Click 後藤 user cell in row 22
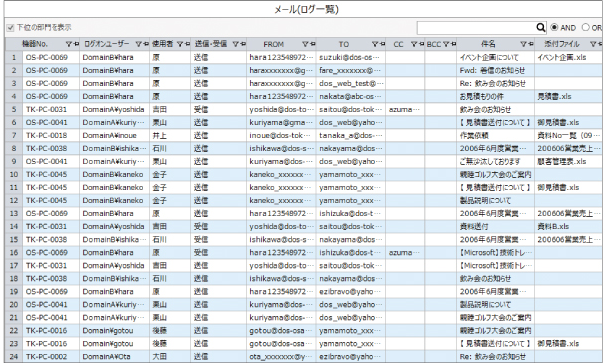The image size is (605, 363). point(160,331)
